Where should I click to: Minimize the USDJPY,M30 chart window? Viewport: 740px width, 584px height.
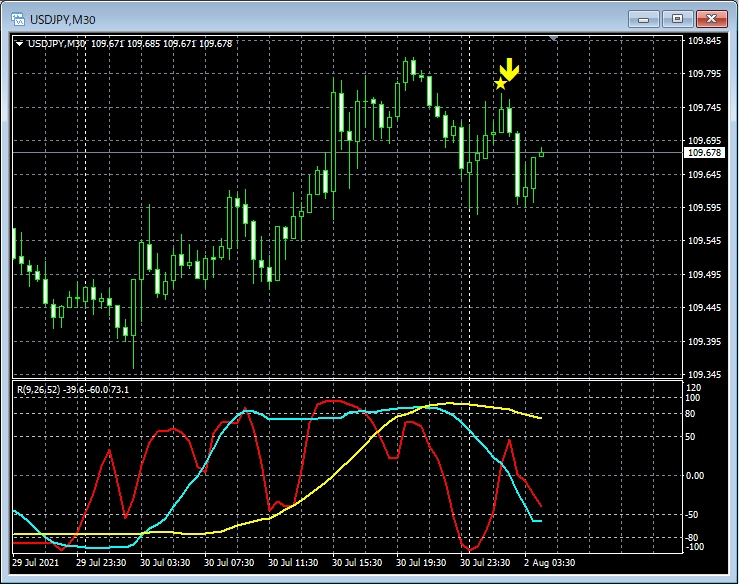[647, 18]
